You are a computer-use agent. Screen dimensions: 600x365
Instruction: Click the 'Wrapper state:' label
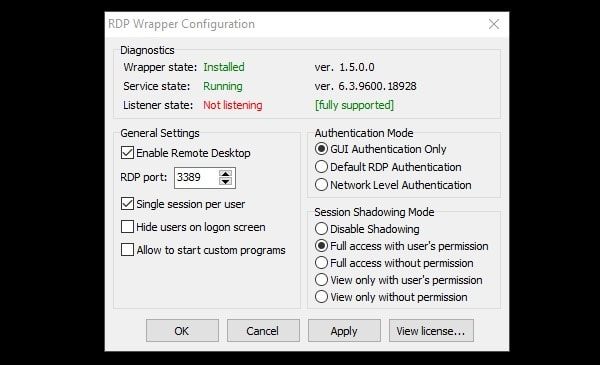coord(160,67)
